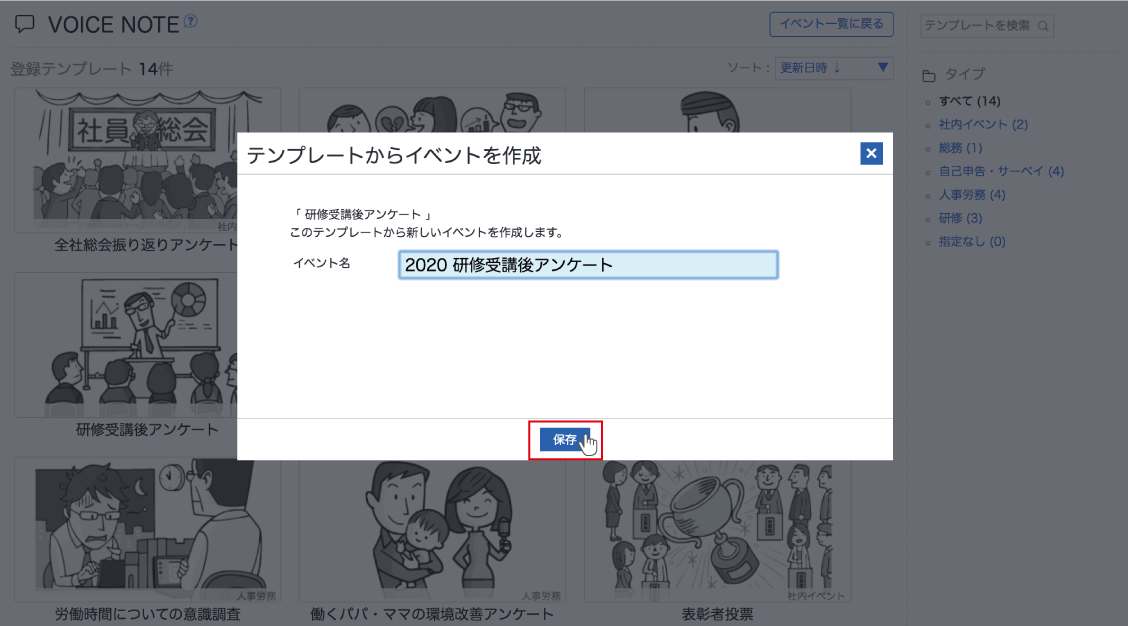Select 指定なし (0) filter
Viewport: 1128px width, 626px height.
pyautogui.click(x=972, y=241)
